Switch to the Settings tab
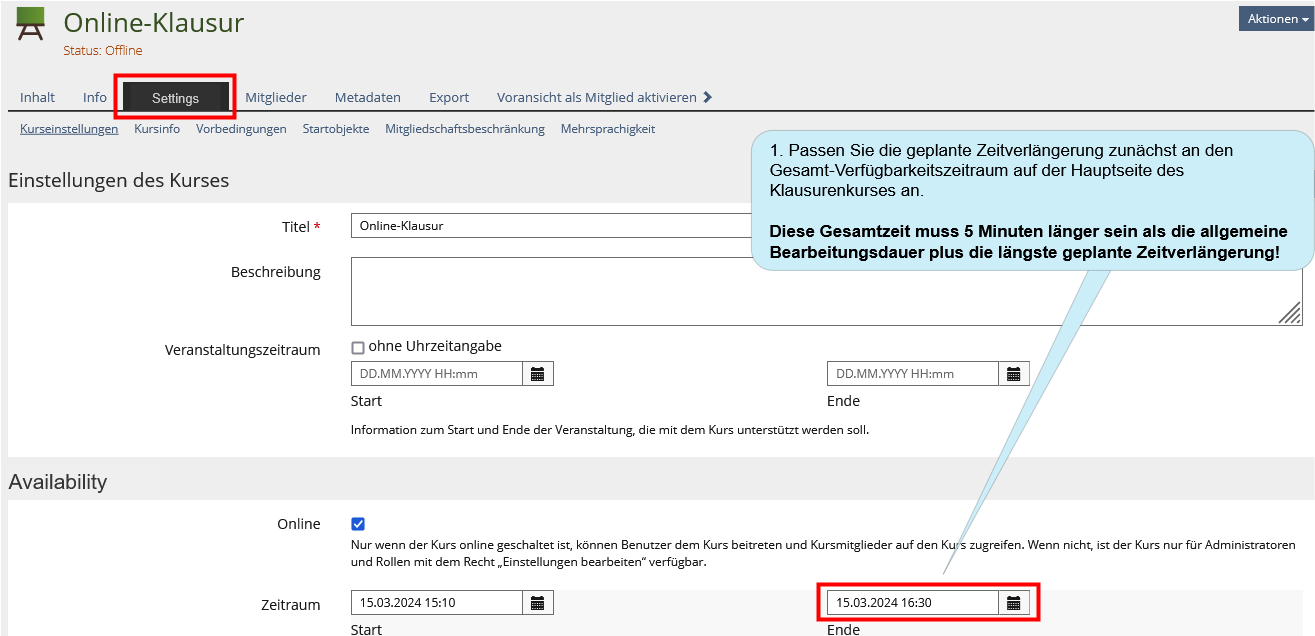This screenshot has width=1315, height=636. 175,98
